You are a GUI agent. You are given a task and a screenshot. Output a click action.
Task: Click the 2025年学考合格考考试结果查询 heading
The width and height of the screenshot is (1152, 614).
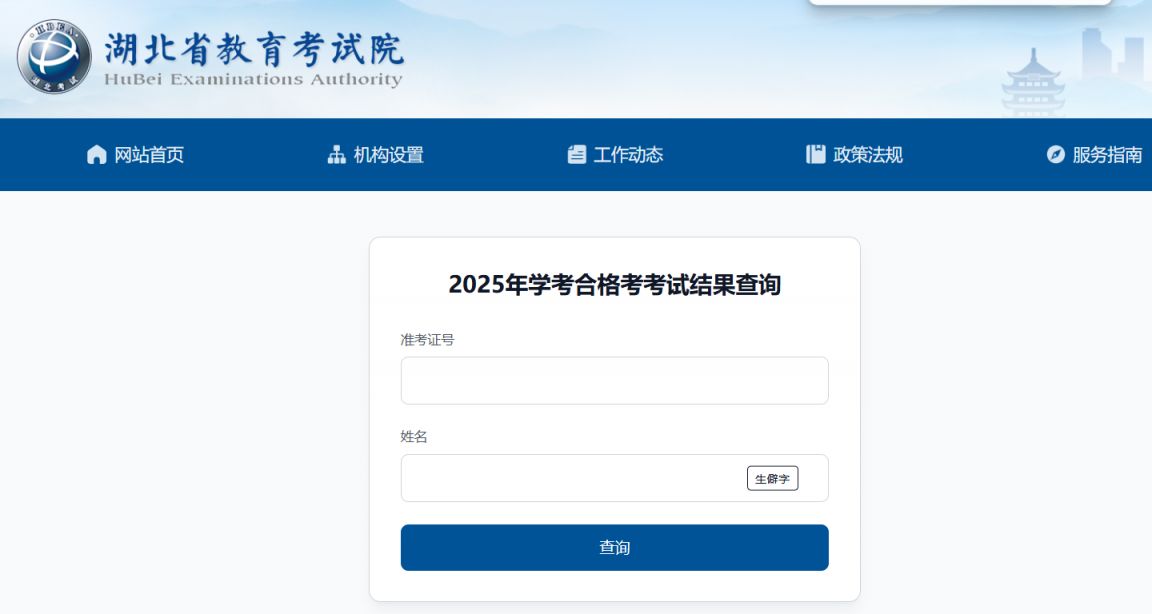614,285
